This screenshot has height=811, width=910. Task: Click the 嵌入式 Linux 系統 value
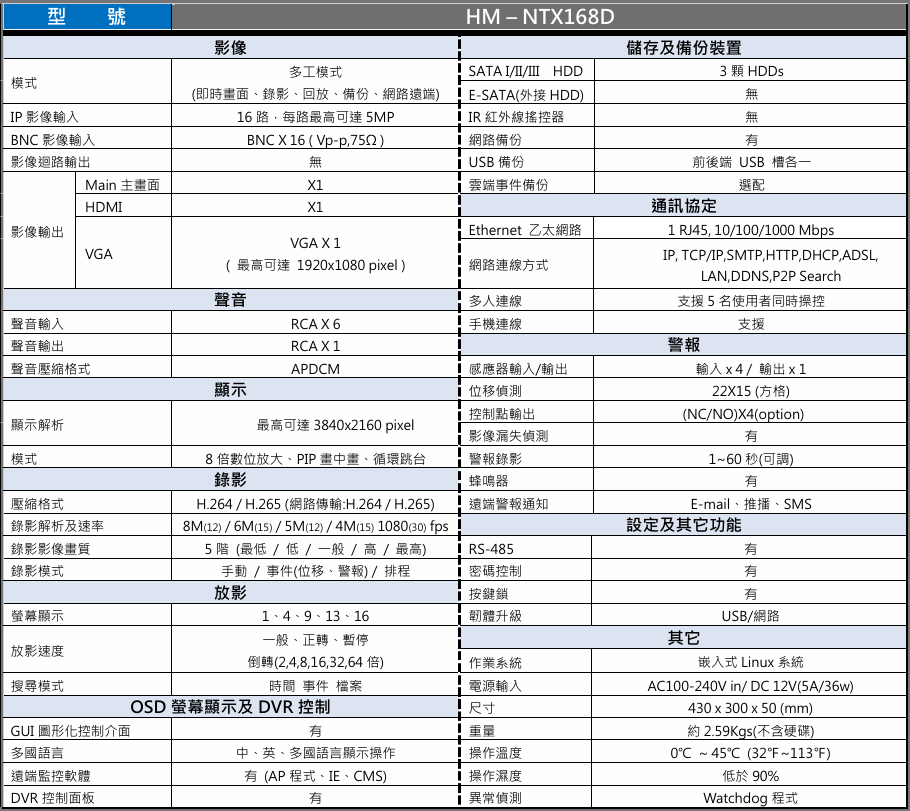tap(750, 662)
